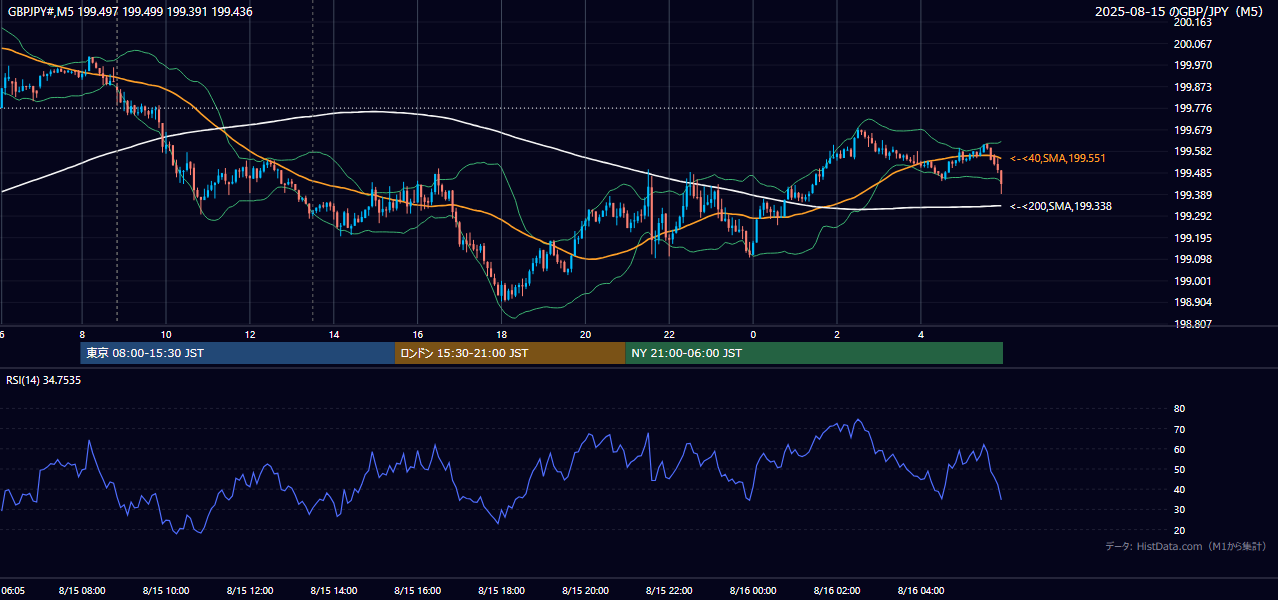Click the '8/16 00:00' bottom axis label

pos(753,591)
